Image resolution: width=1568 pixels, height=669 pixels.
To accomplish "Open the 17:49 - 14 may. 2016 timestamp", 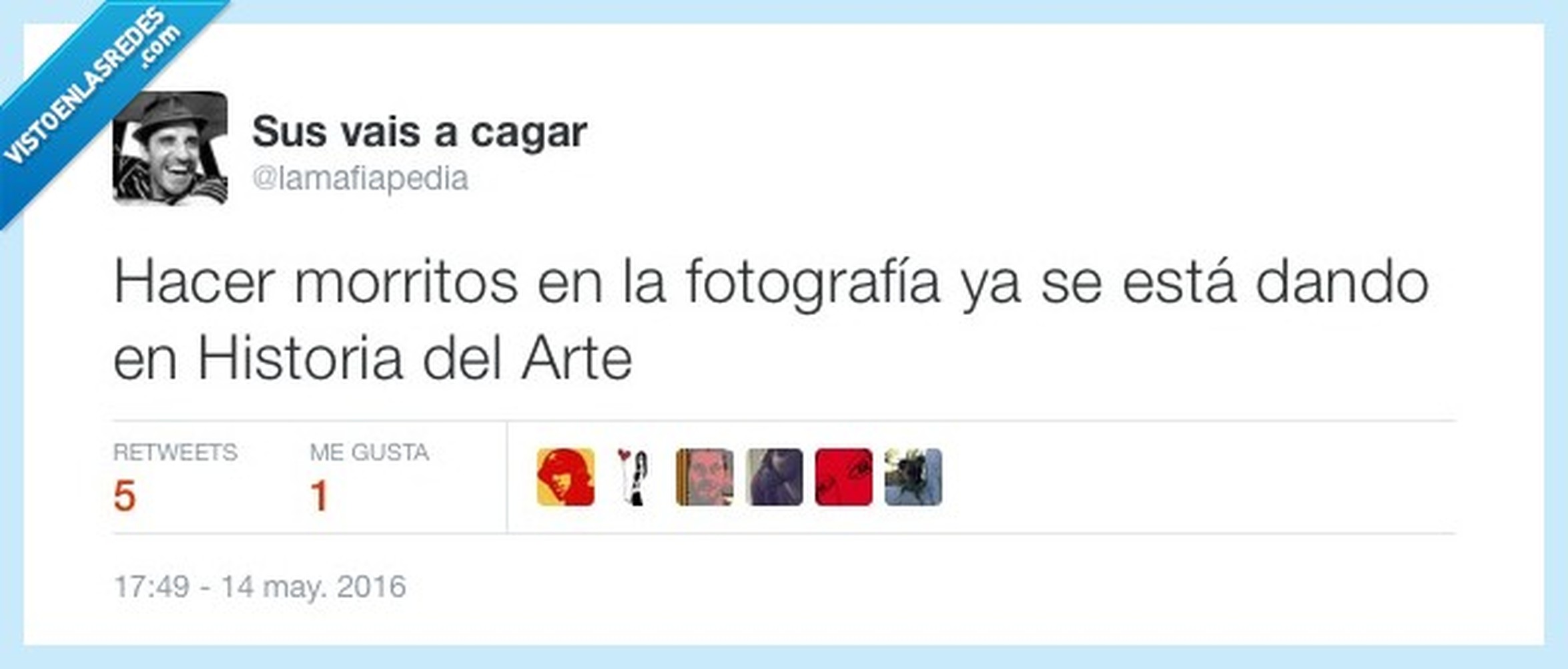I will click(260, 586).
